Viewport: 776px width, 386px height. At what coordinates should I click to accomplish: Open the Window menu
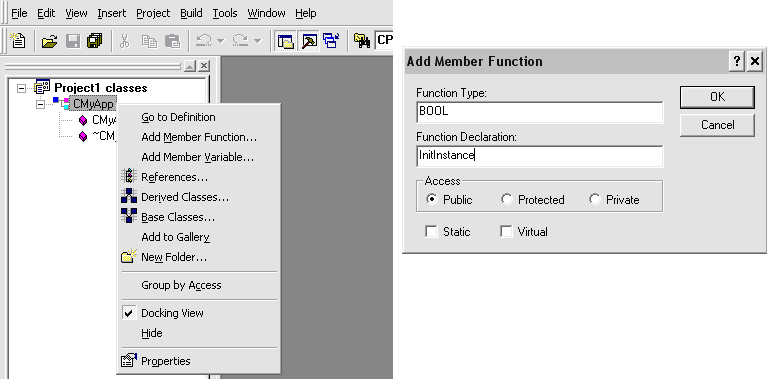pos(266,13)
